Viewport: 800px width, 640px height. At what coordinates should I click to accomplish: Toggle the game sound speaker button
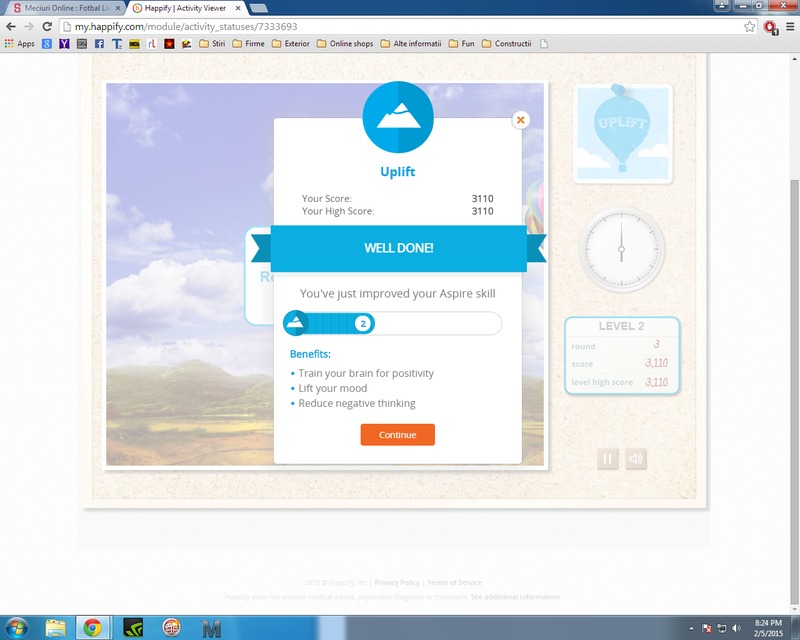(636, 459)
